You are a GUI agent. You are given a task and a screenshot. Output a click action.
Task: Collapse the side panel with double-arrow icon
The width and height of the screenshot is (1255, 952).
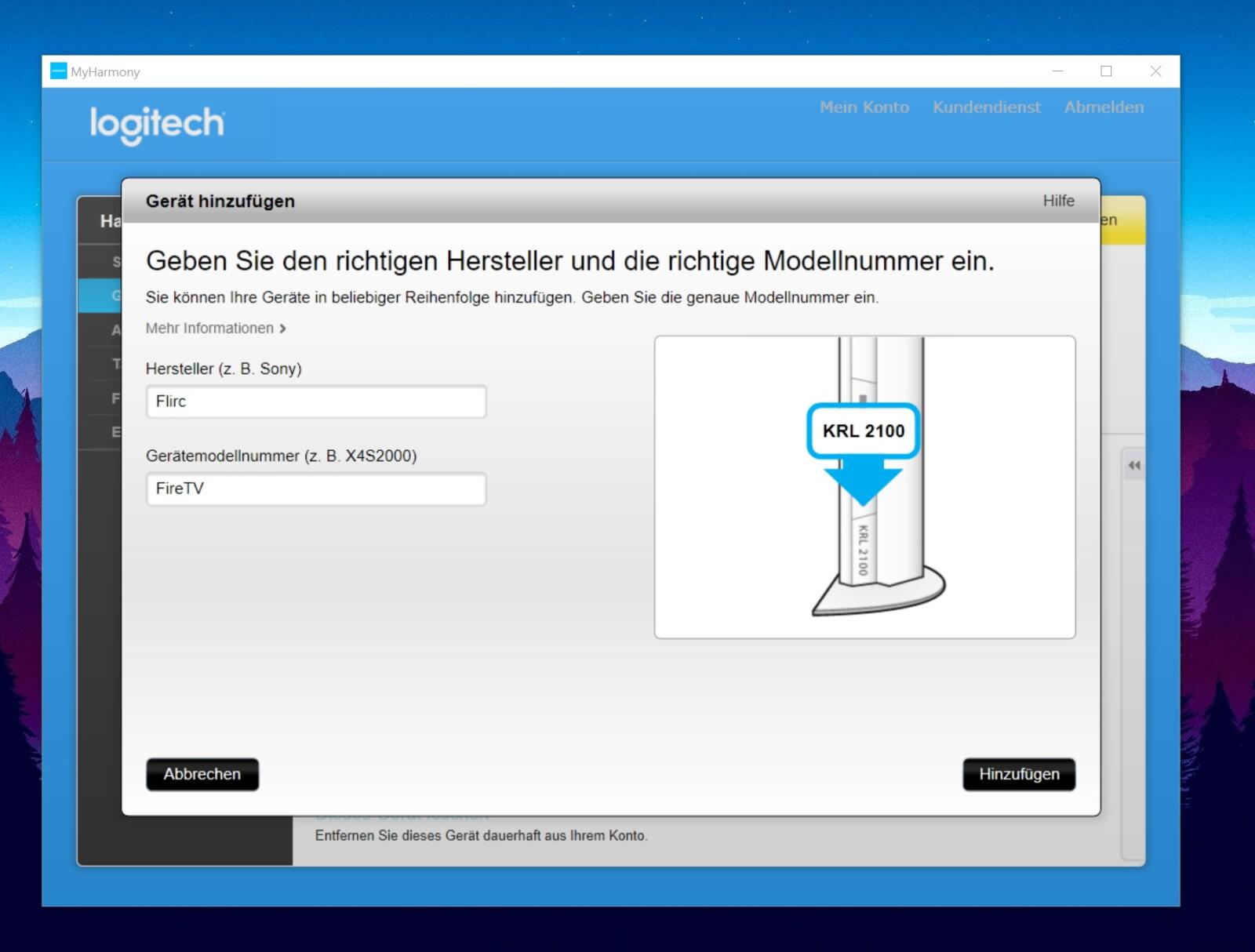[x=1133, y=465]
